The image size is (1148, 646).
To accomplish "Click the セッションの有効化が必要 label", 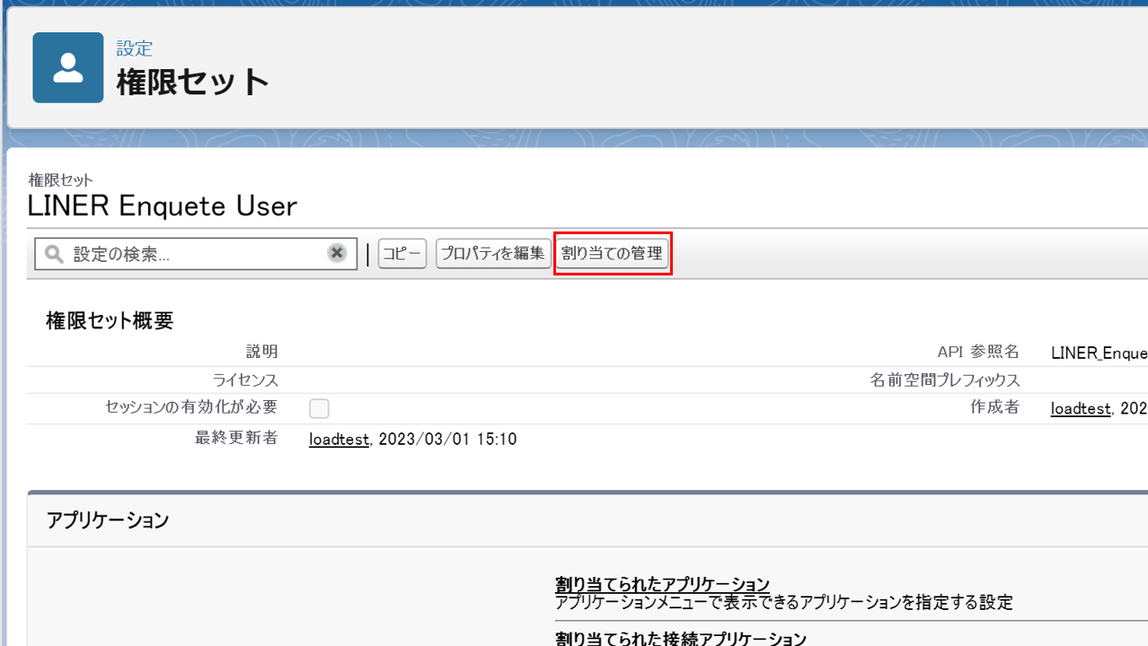I will 191,407.
